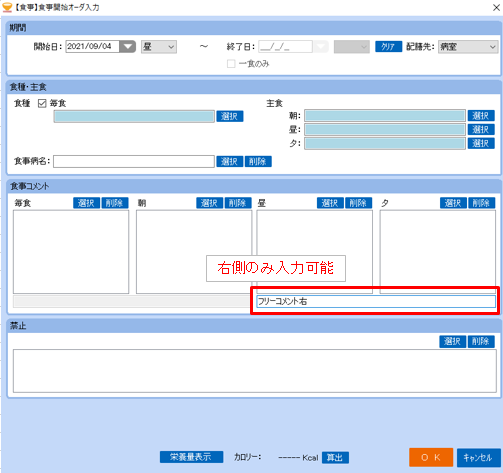Click 選択 for 主食 夕
Screen dimensions: 503x473
481,143
